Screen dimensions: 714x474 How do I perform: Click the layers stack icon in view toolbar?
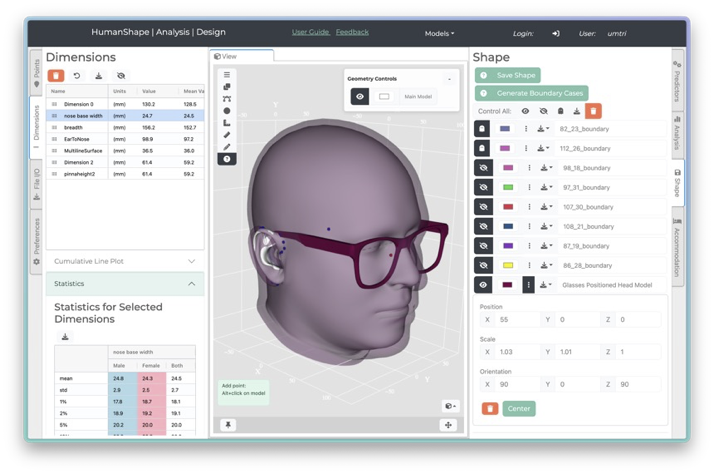[227, 87]
